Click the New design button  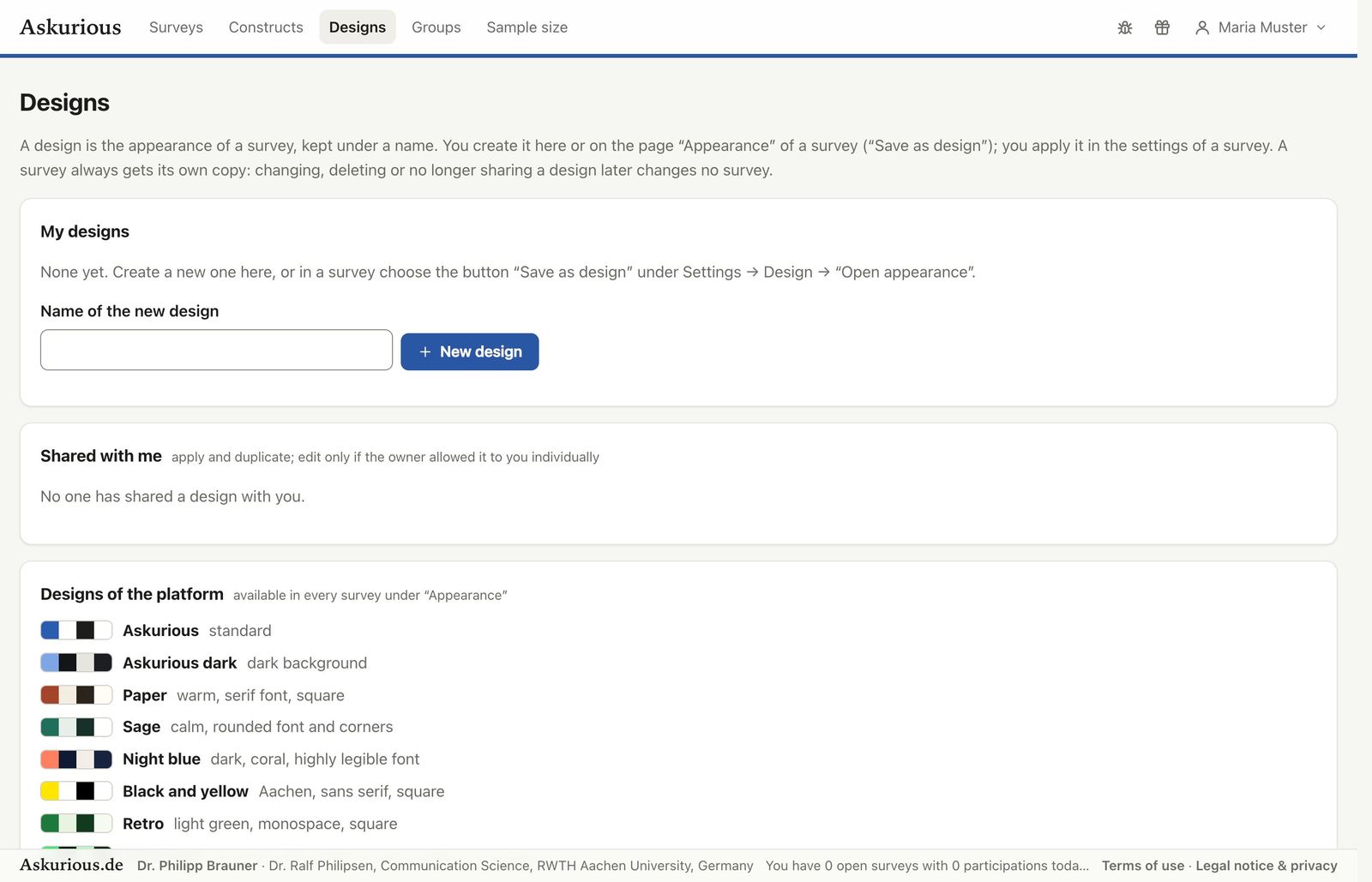click(469, 351)
